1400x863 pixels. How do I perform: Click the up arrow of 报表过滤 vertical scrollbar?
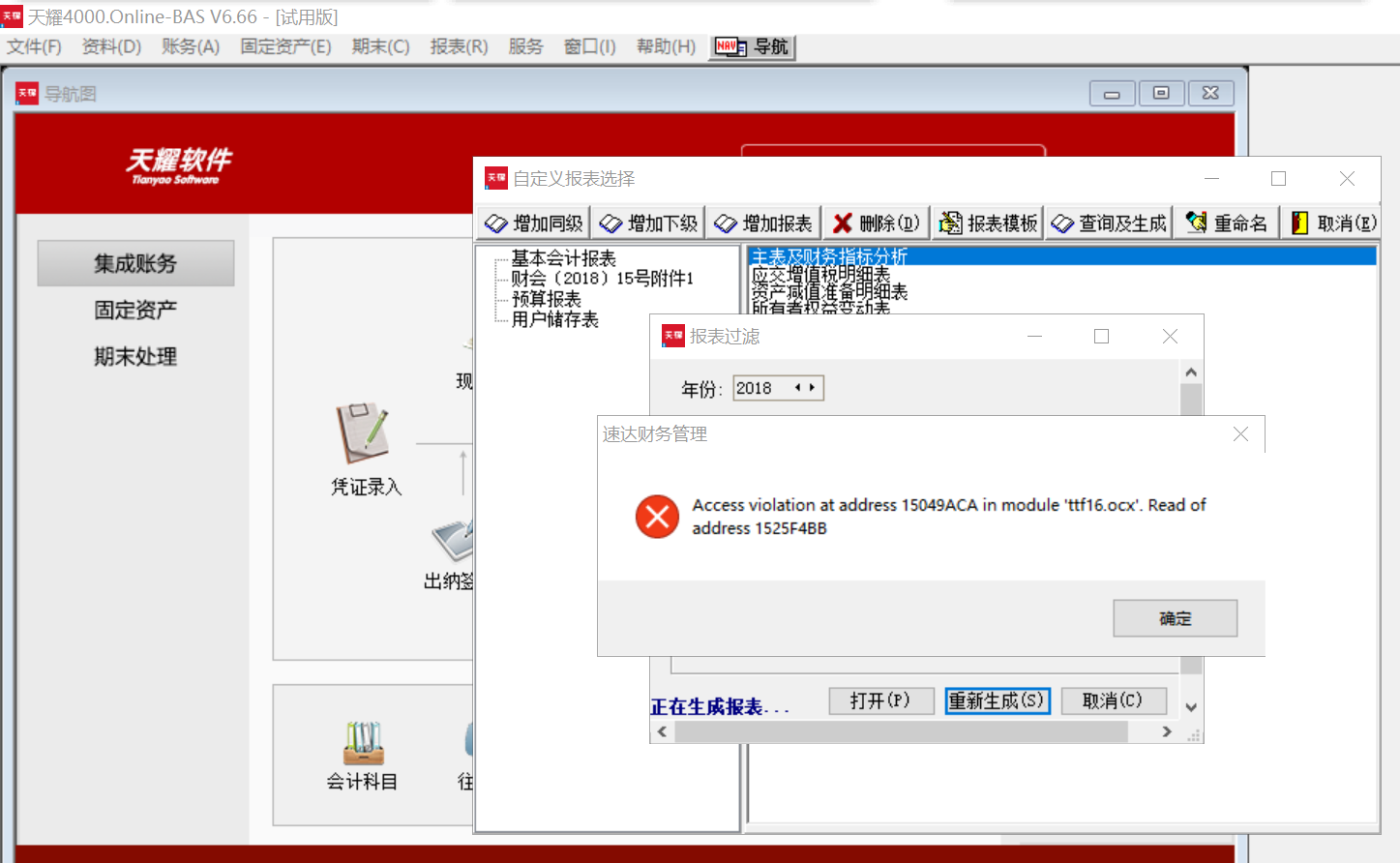(1191, 372)
